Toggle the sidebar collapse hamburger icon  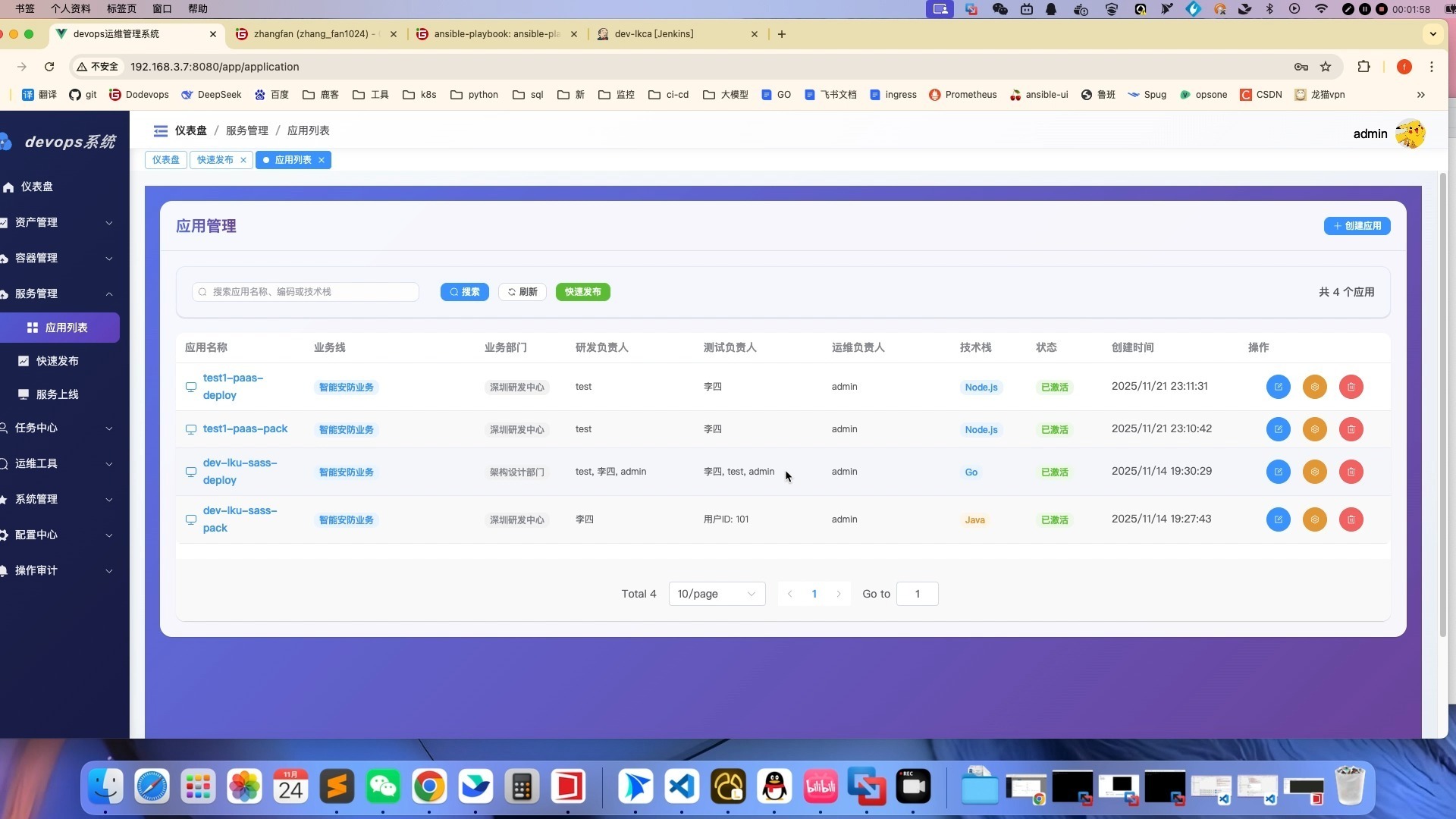coord(161,130)
